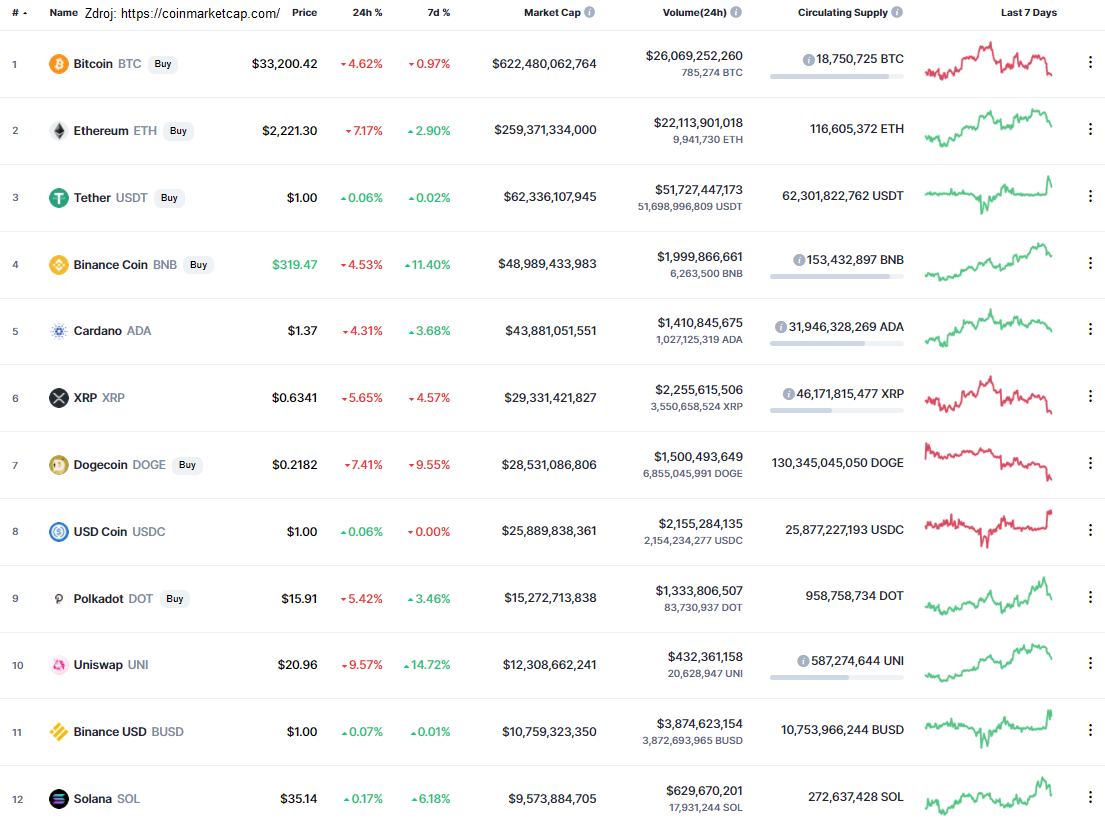Open three-dot options for Dogecoin row

tap(1090, 464)
